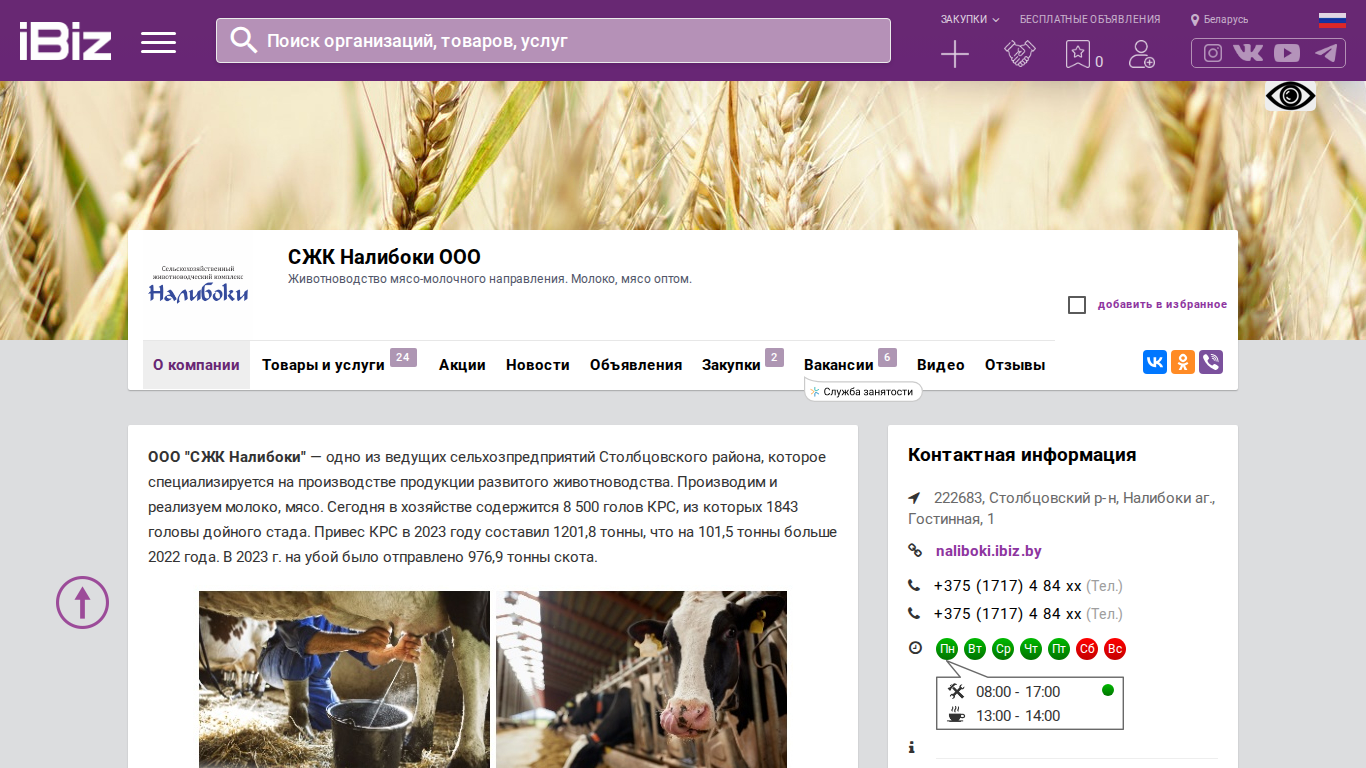Select Monday (Пн) schedule day
This screenshot has width=1366, height=768.
click(947, 649)
